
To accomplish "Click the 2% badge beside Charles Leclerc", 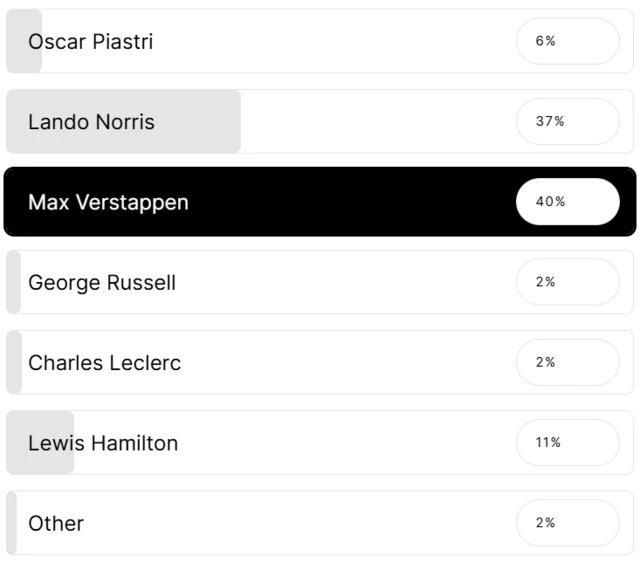I will coord(567,362).
